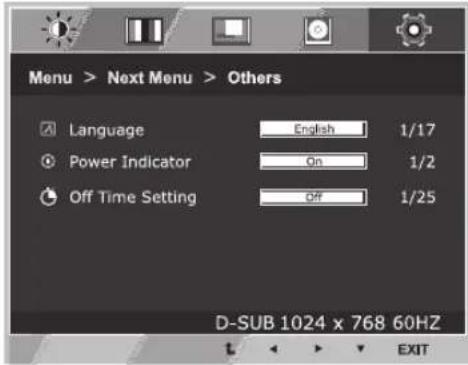Screen dimensions: 468x365
Task: Click the D-SUB 1024 x 768 60HZ status text
Action: 328,323
